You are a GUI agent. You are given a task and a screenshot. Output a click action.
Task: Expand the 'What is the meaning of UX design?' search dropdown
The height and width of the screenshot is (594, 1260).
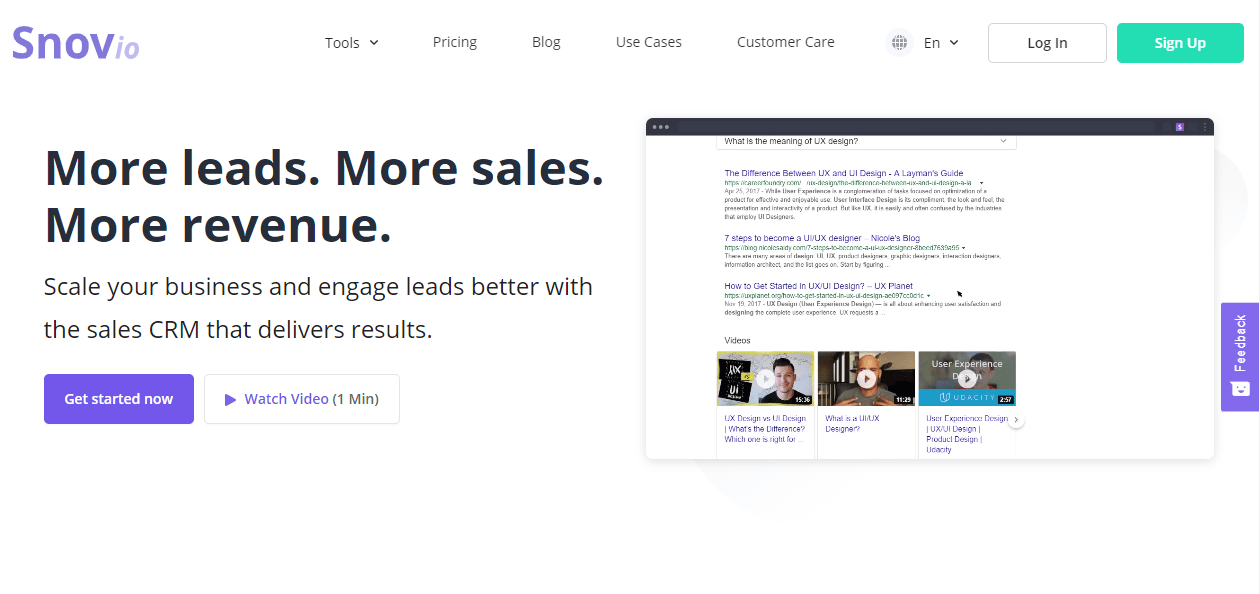tap(1003, 141)
